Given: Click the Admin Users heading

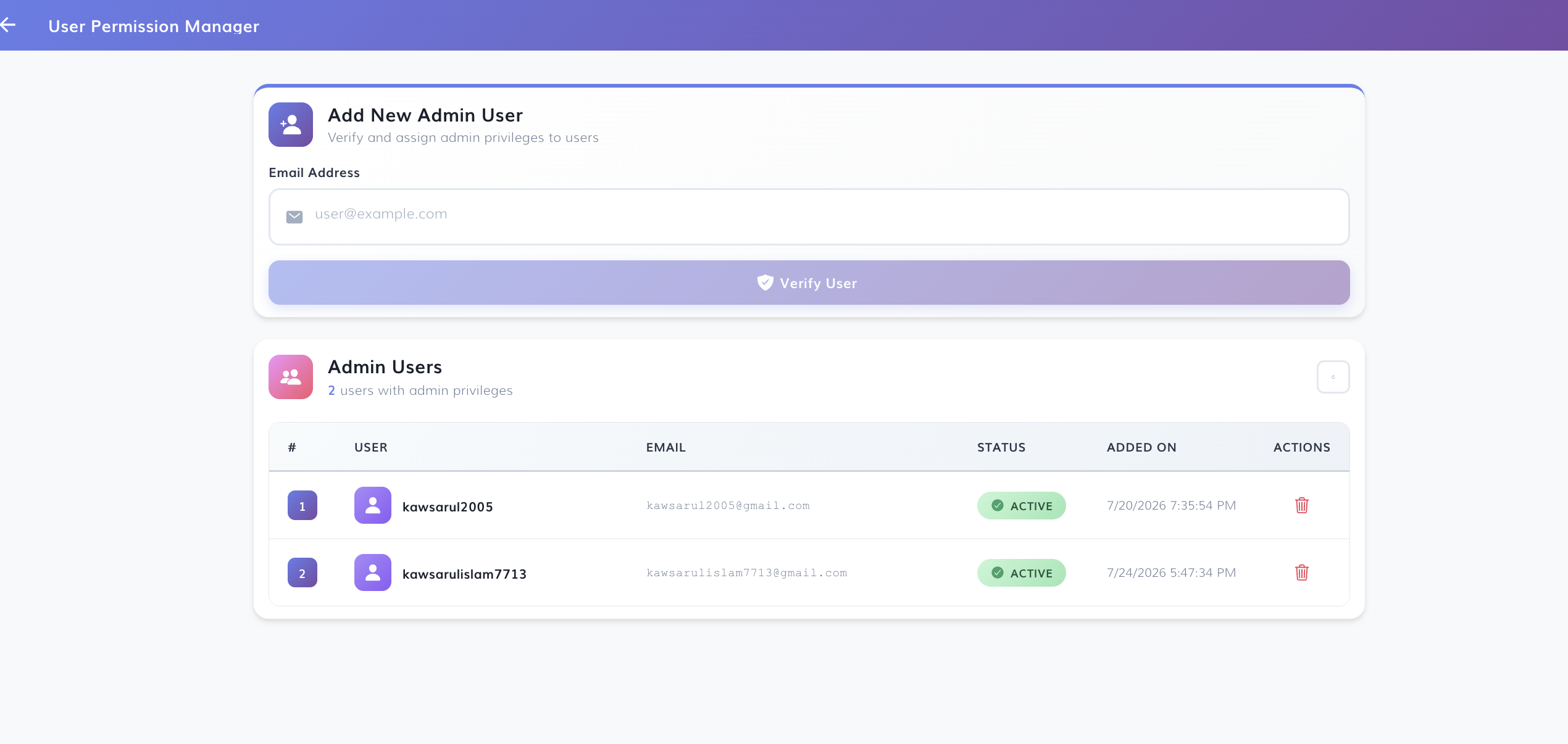Looking at the screenshot, I should click(385, 366).
